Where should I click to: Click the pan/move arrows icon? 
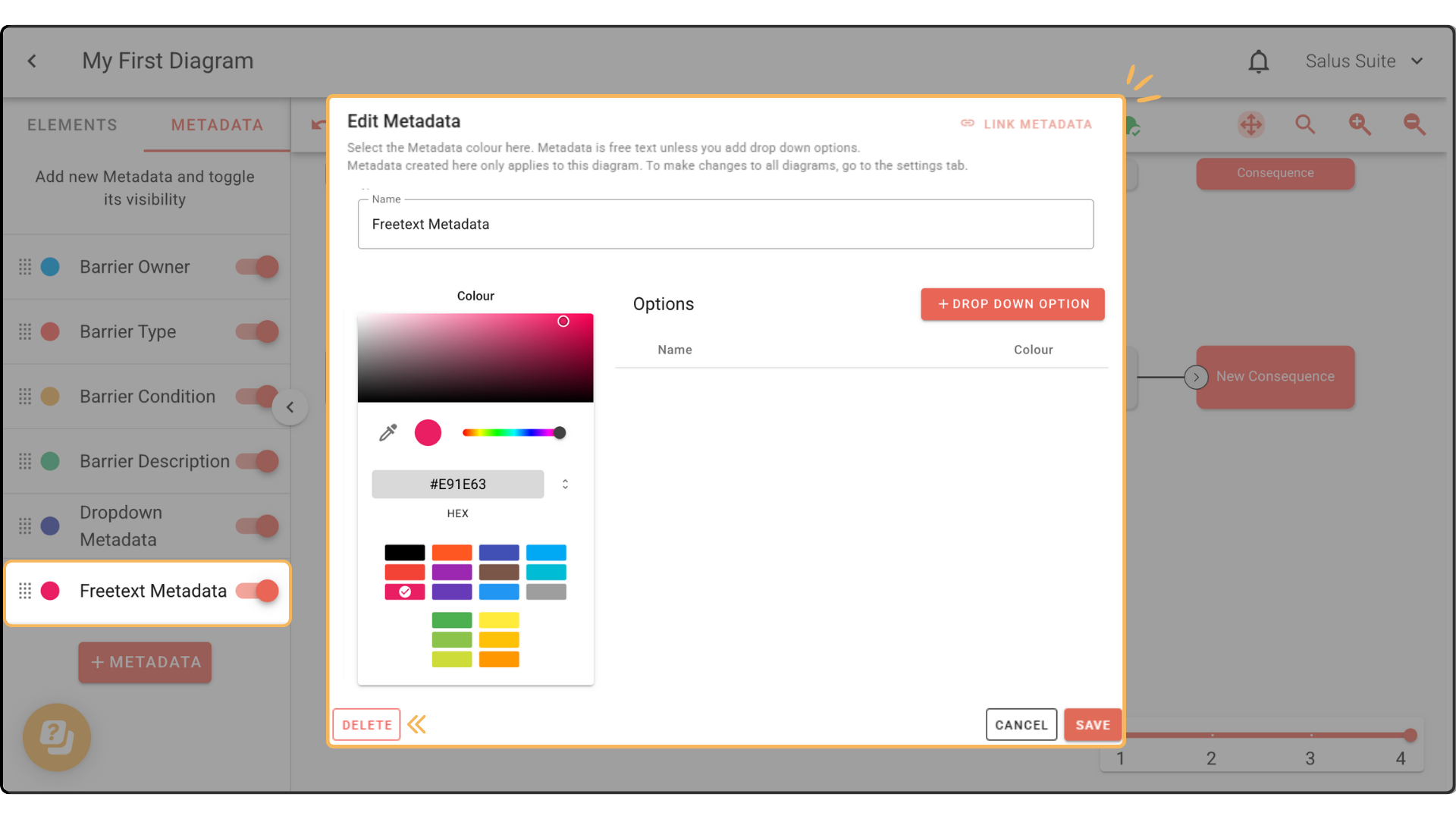pyautogui.click(x=1250, y=124)
